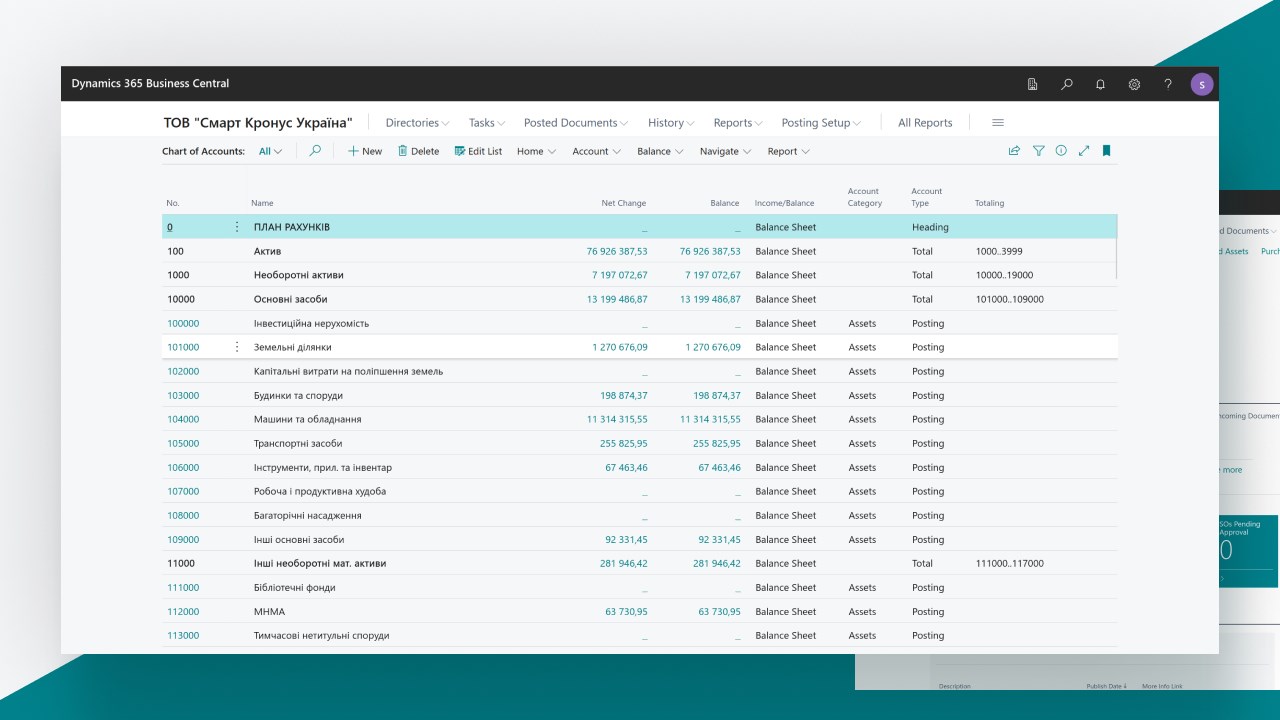Click the "Balance" column header in the table
Screen dimensions: 1280x720
725,203
